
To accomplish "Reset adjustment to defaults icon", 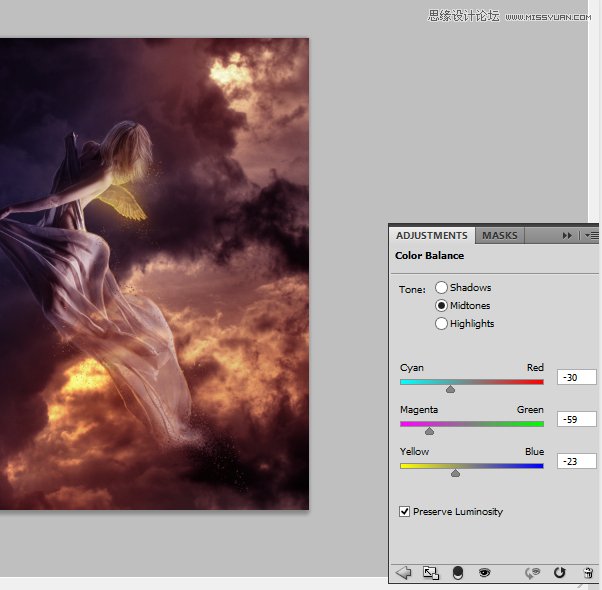I will coord(560,573).
